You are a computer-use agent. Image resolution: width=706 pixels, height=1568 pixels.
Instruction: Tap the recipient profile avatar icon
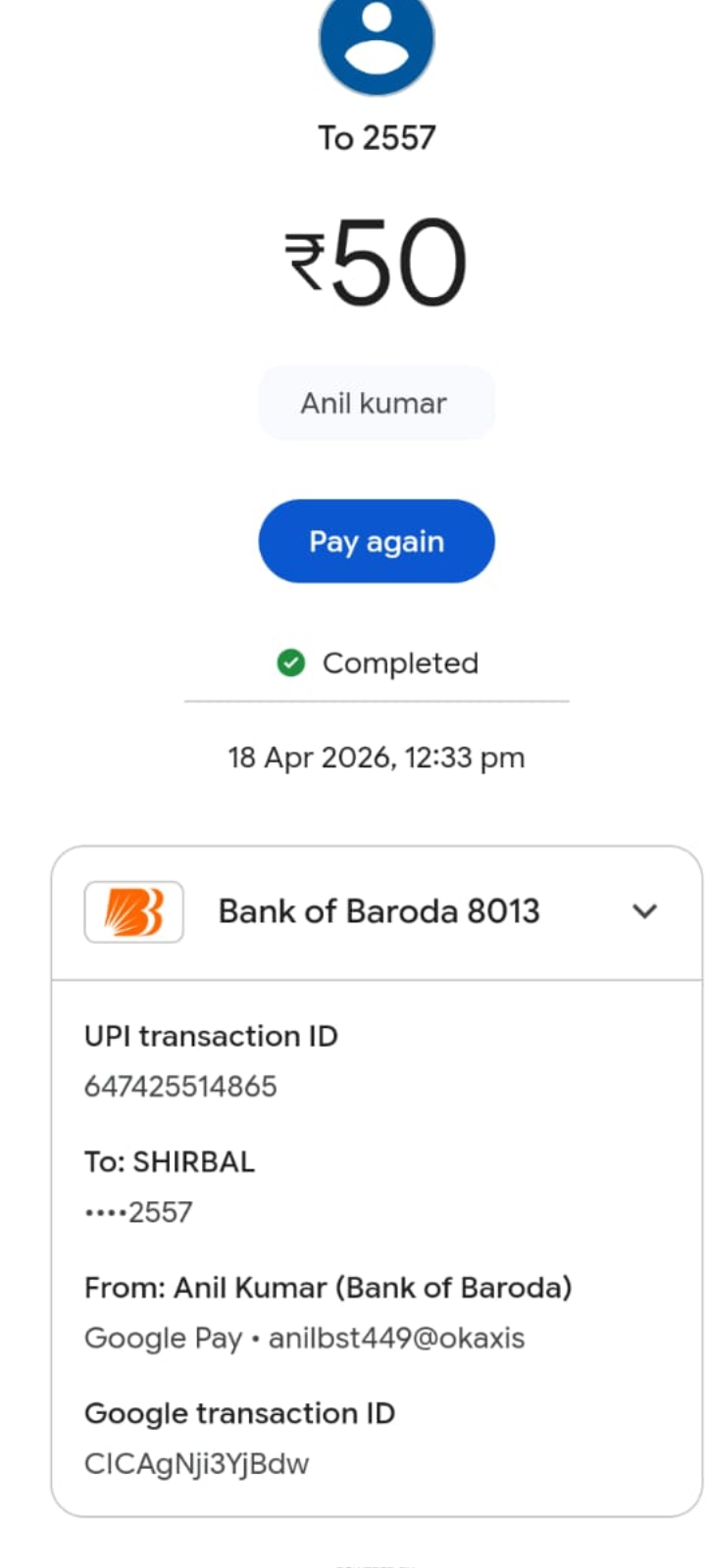377,39
